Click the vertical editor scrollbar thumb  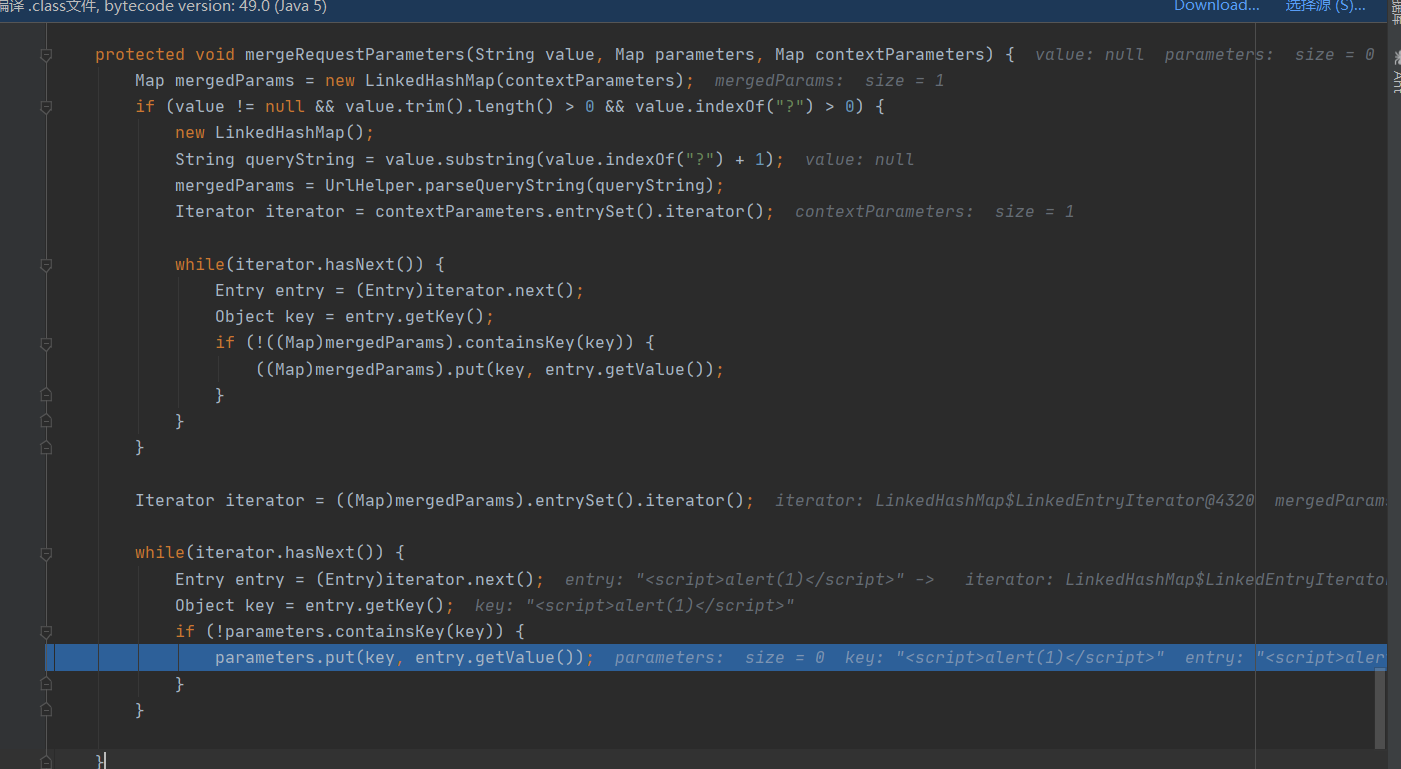(1381, 709)
